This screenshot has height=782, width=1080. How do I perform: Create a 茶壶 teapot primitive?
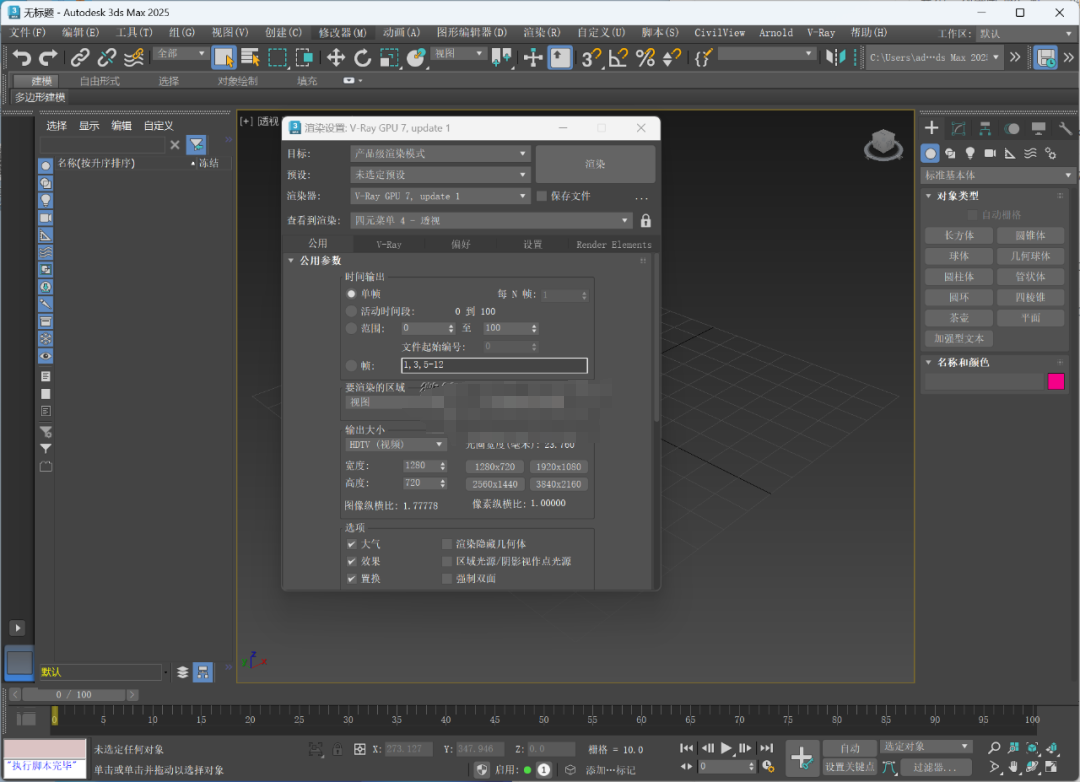click(959, 318)
